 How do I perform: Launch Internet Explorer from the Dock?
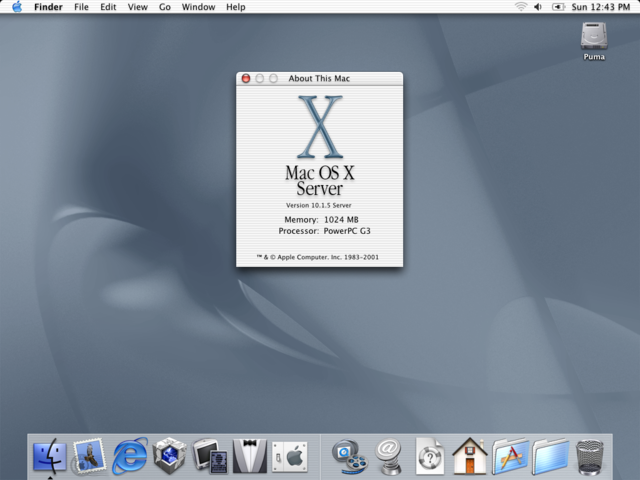[x=130, y=456]
